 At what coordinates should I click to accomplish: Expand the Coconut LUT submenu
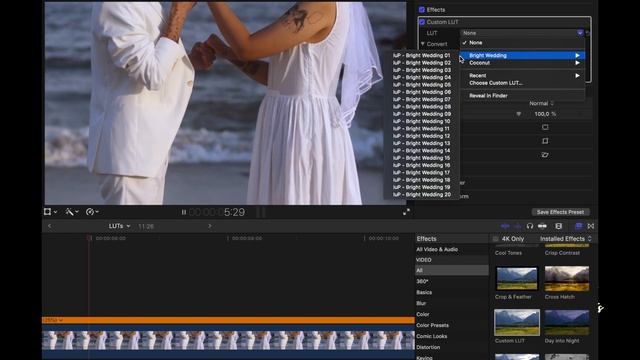(522, 63)
